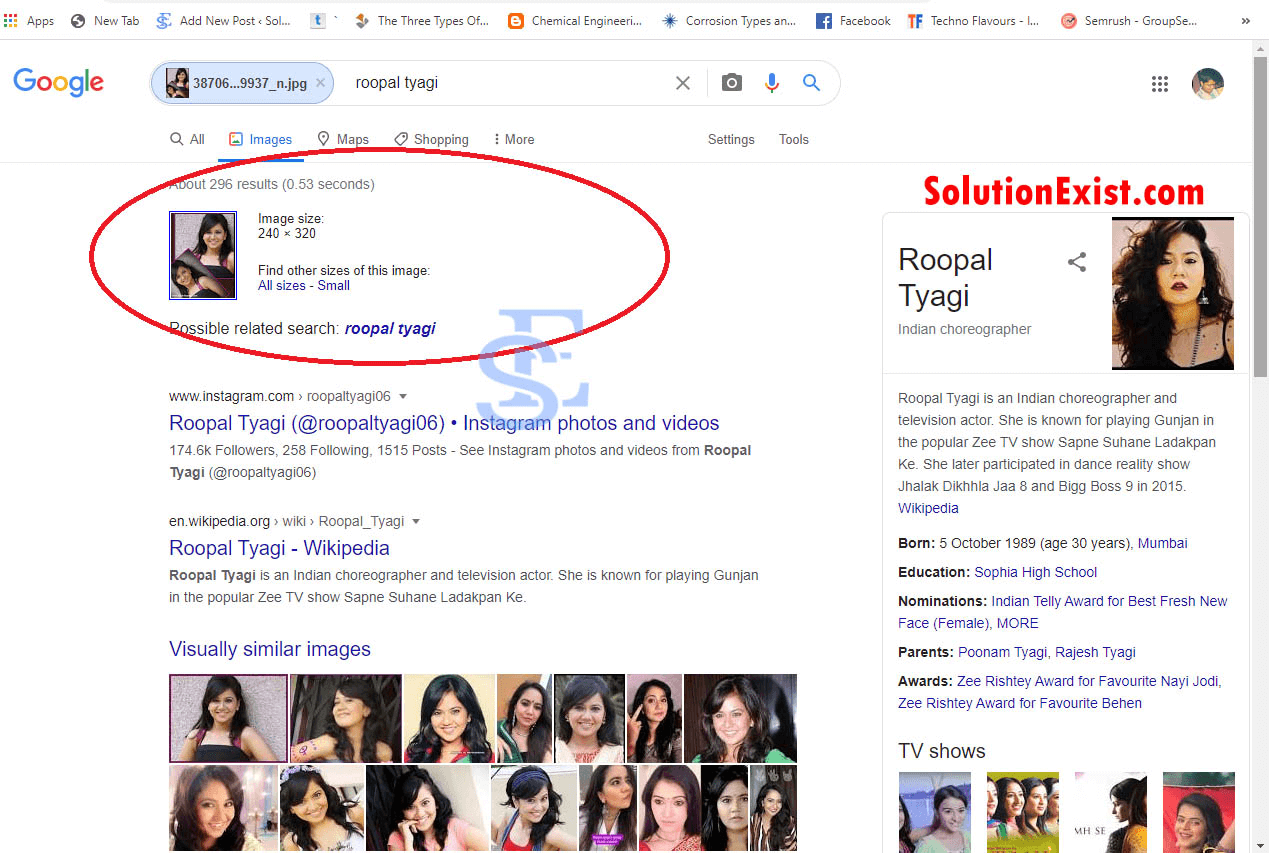Open the Google apps grid
Screen dimensions: 1269x853
point(1160,84)
